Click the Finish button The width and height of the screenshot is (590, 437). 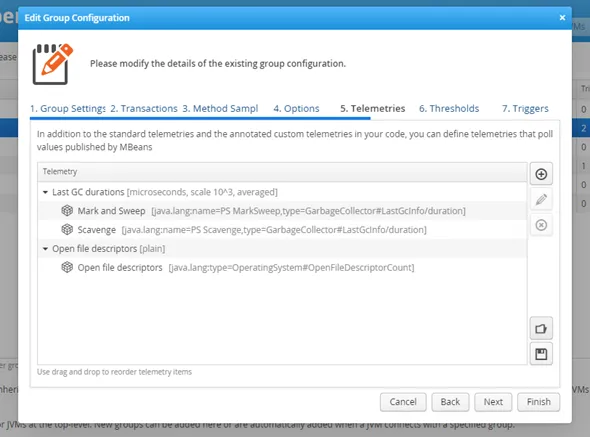pyautogui.click(x=538, y=402)
